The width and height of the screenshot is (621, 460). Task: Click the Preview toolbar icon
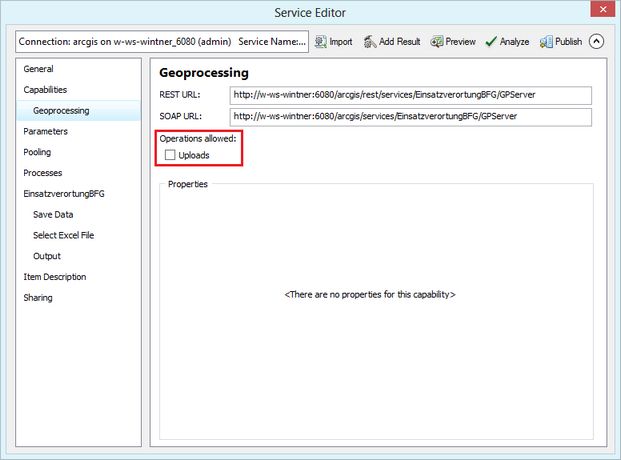coord(437,42)
